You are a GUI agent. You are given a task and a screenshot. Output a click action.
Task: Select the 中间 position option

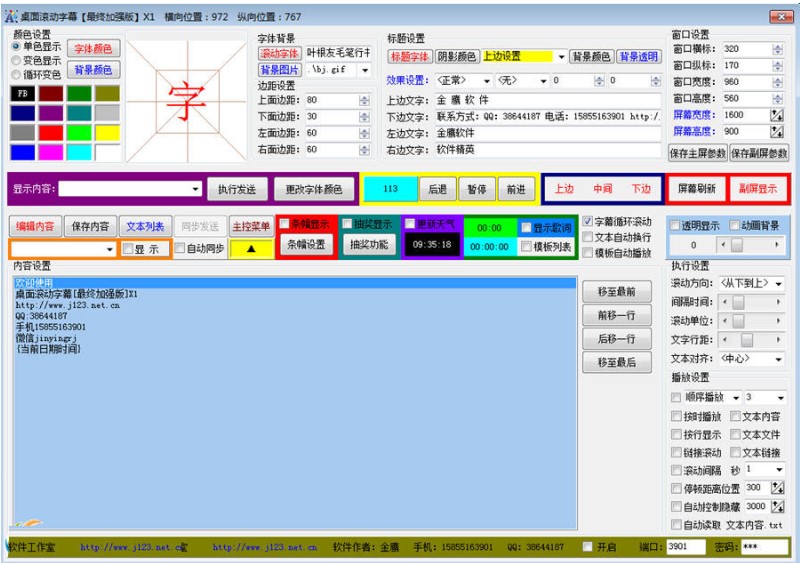[x=602, y=188]
